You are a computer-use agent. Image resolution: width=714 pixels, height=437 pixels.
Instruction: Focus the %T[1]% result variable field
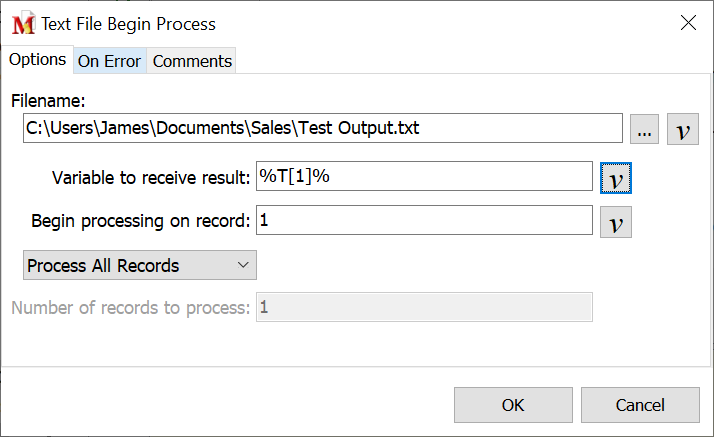point(424,176)
